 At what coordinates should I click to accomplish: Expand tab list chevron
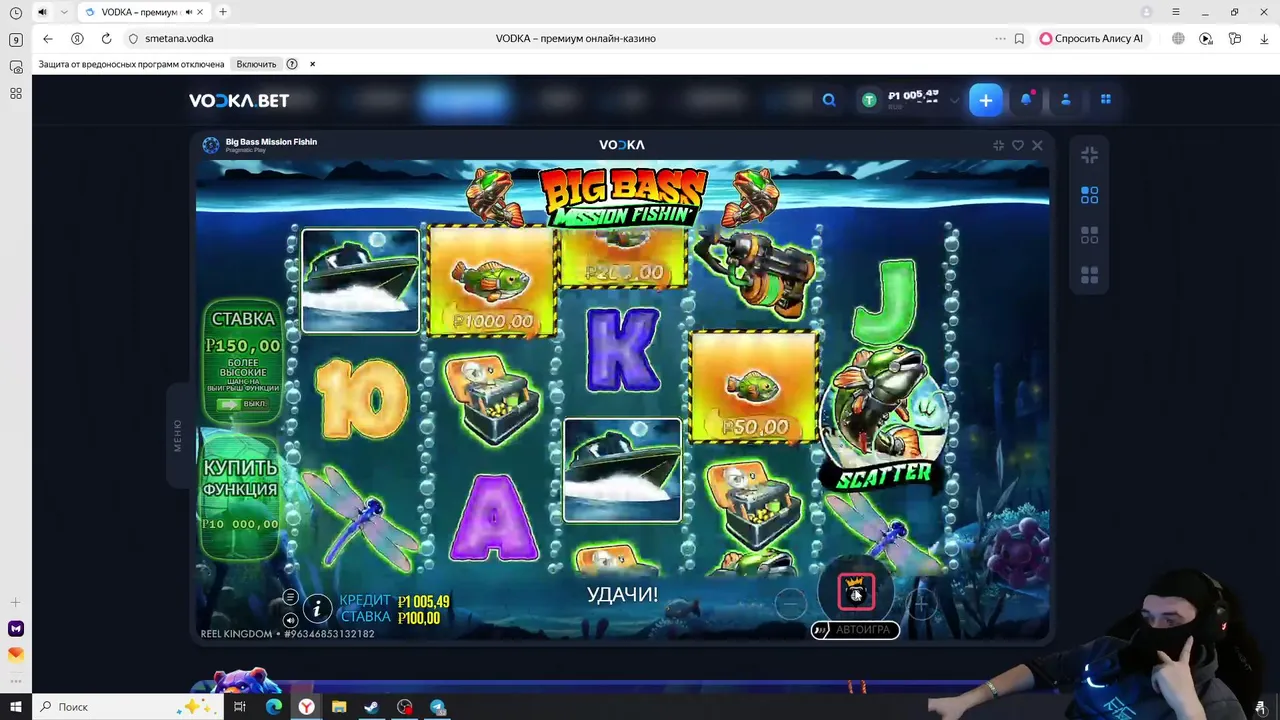point(65,12)
